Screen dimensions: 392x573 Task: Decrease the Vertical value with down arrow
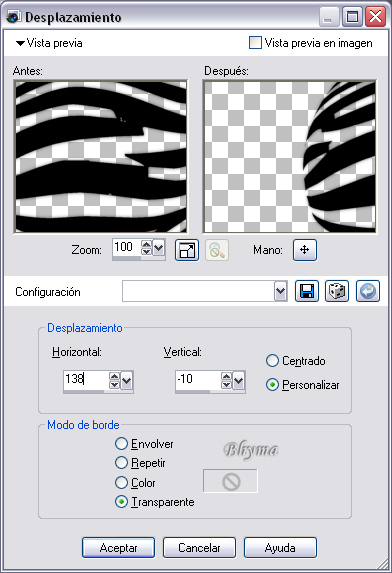[226, 385]
